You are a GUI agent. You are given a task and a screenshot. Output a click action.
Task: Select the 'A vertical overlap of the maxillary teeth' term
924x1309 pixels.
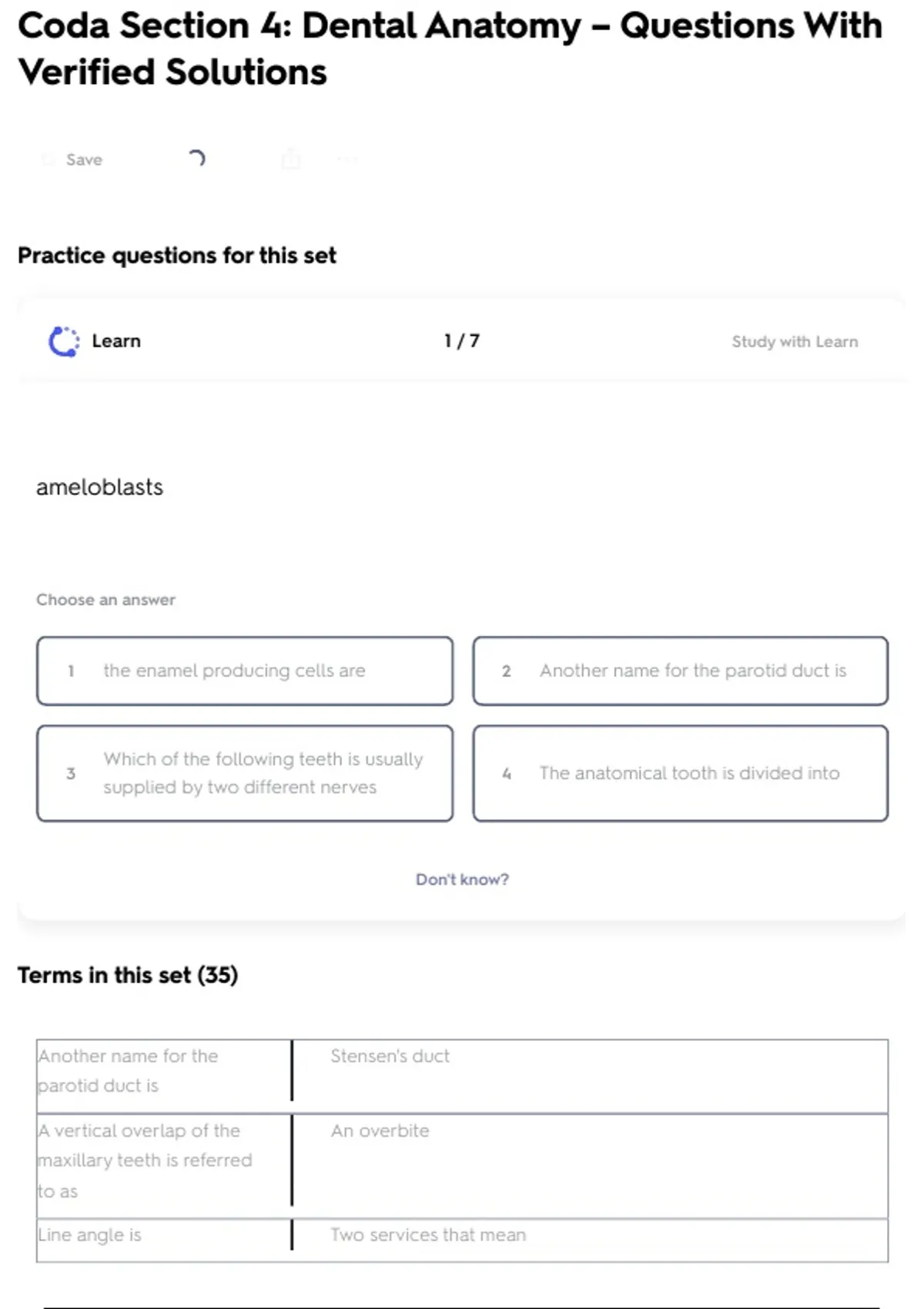tap(145, 1160)
